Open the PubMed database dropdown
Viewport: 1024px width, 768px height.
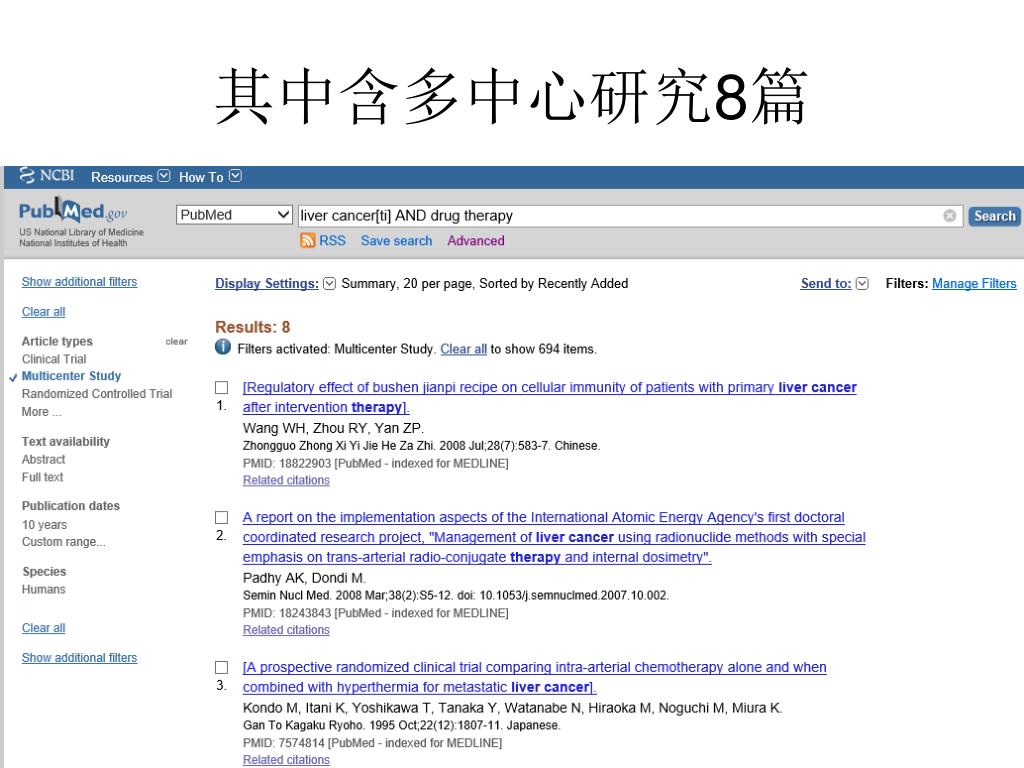(x=234, y=215)
